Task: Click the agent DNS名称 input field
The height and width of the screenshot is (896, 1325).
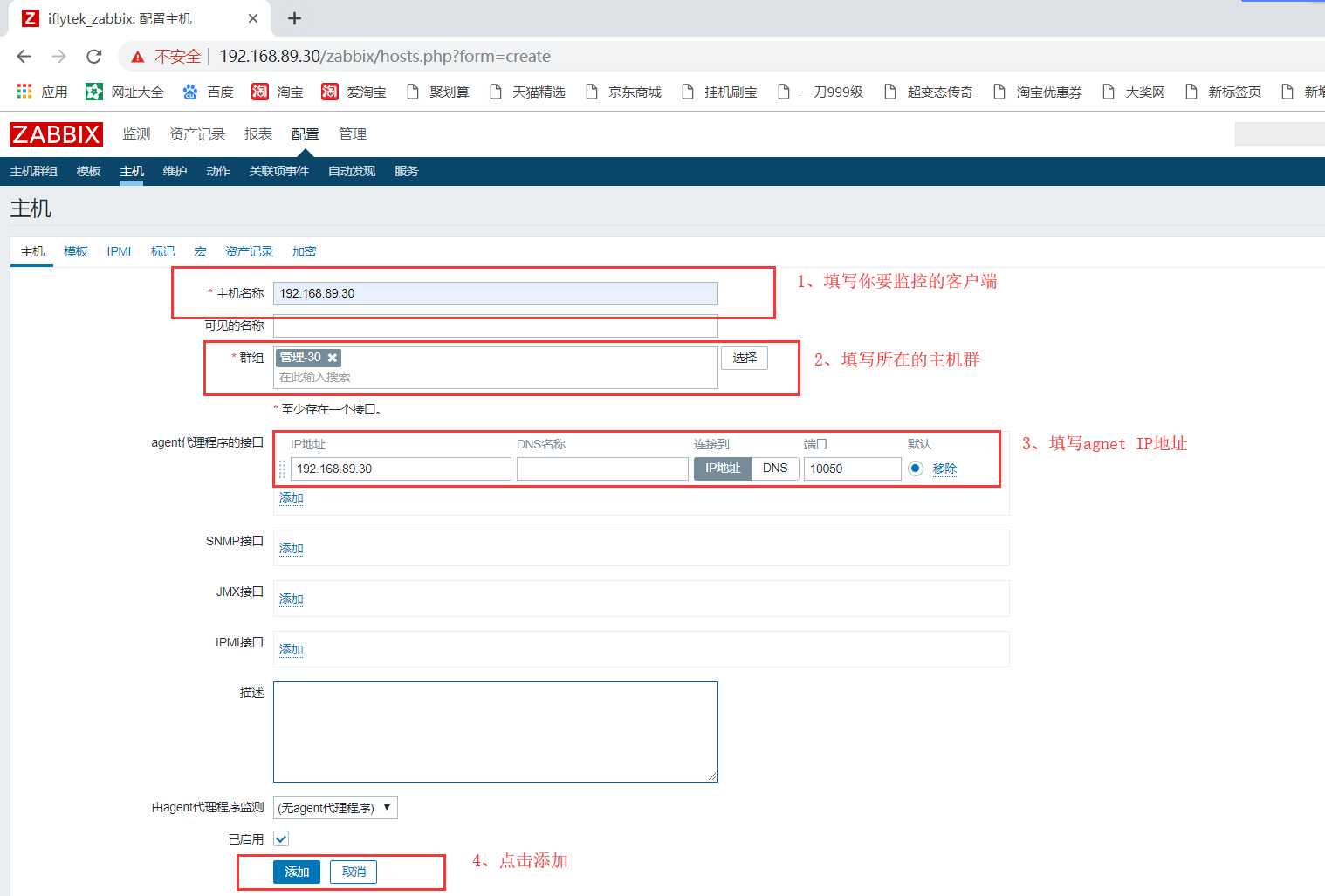Action: point(602,469)
